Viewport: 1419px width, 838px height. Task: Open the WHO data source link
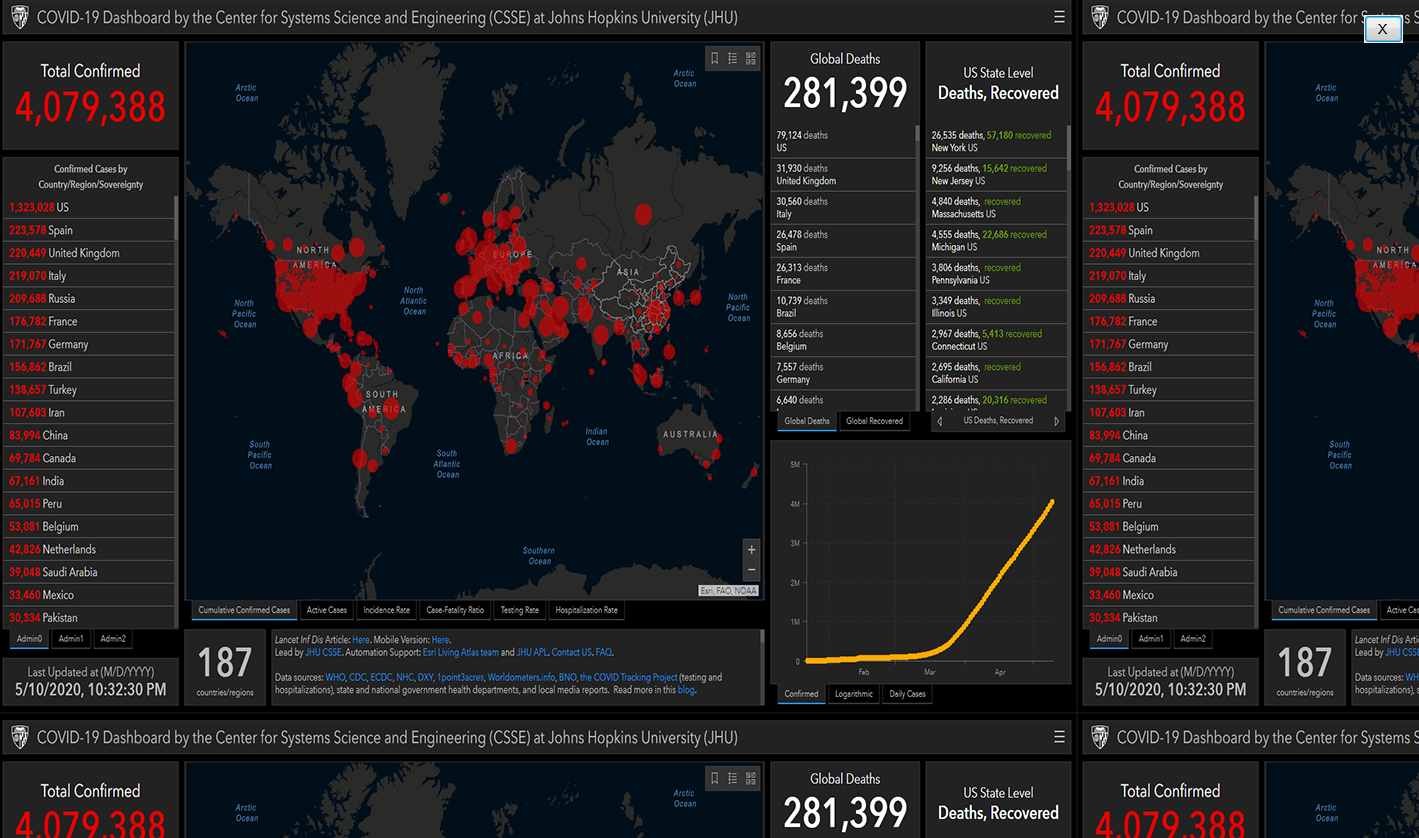[x=335, y=678]
